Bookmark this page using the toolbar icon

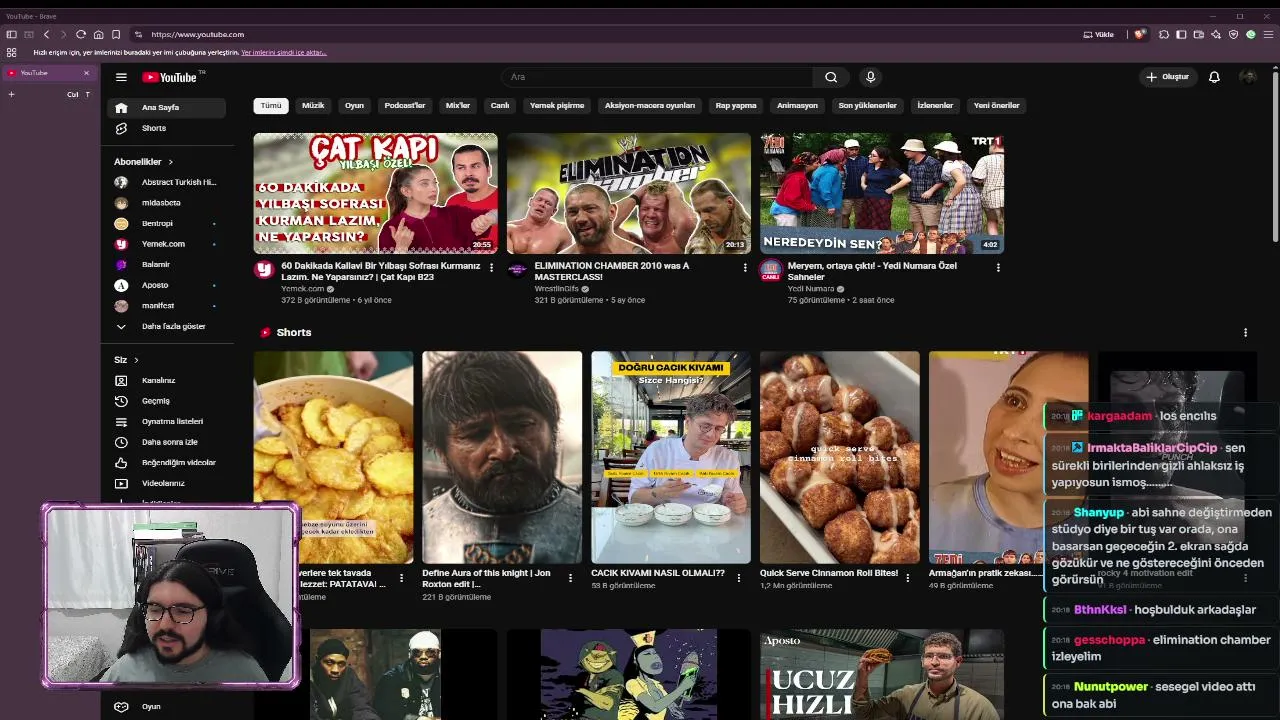pos(116,34)
